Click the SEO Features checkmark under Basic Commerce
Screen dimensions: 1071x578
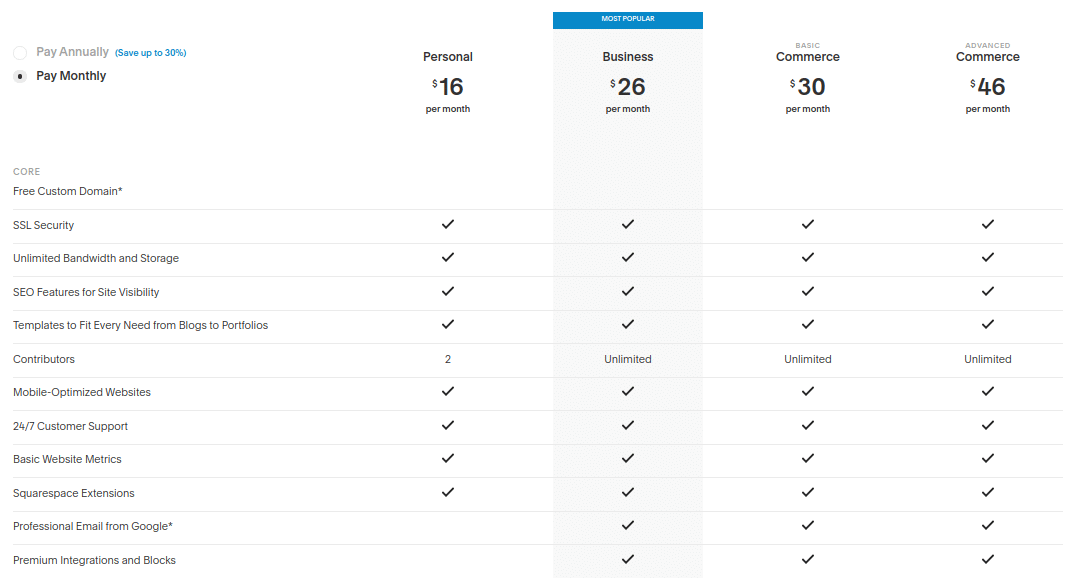tap(807, 291)
